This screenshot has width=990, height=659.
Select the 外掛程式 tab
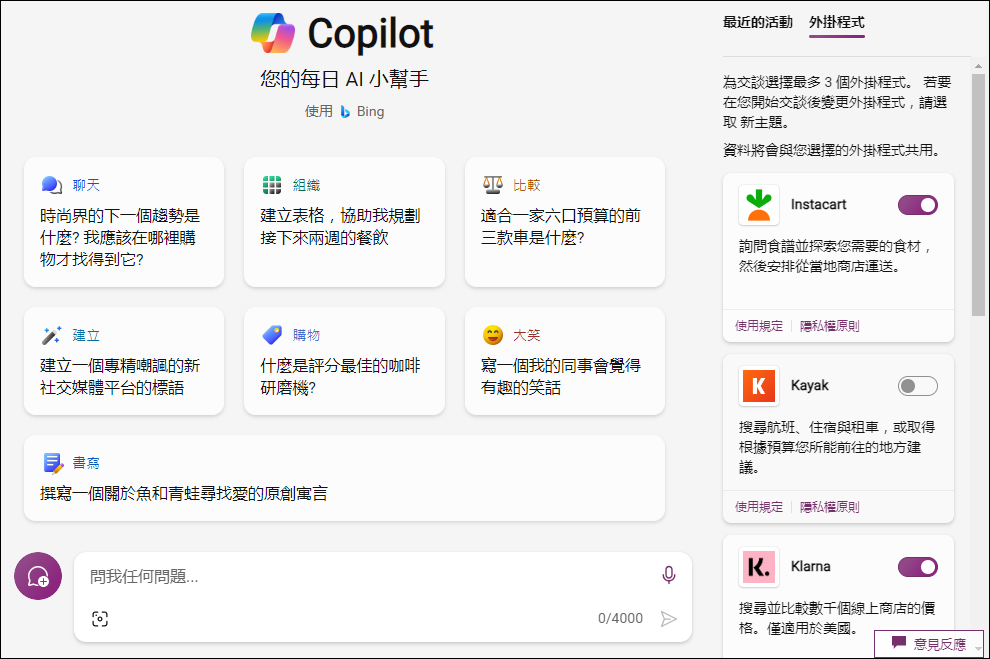837,23
